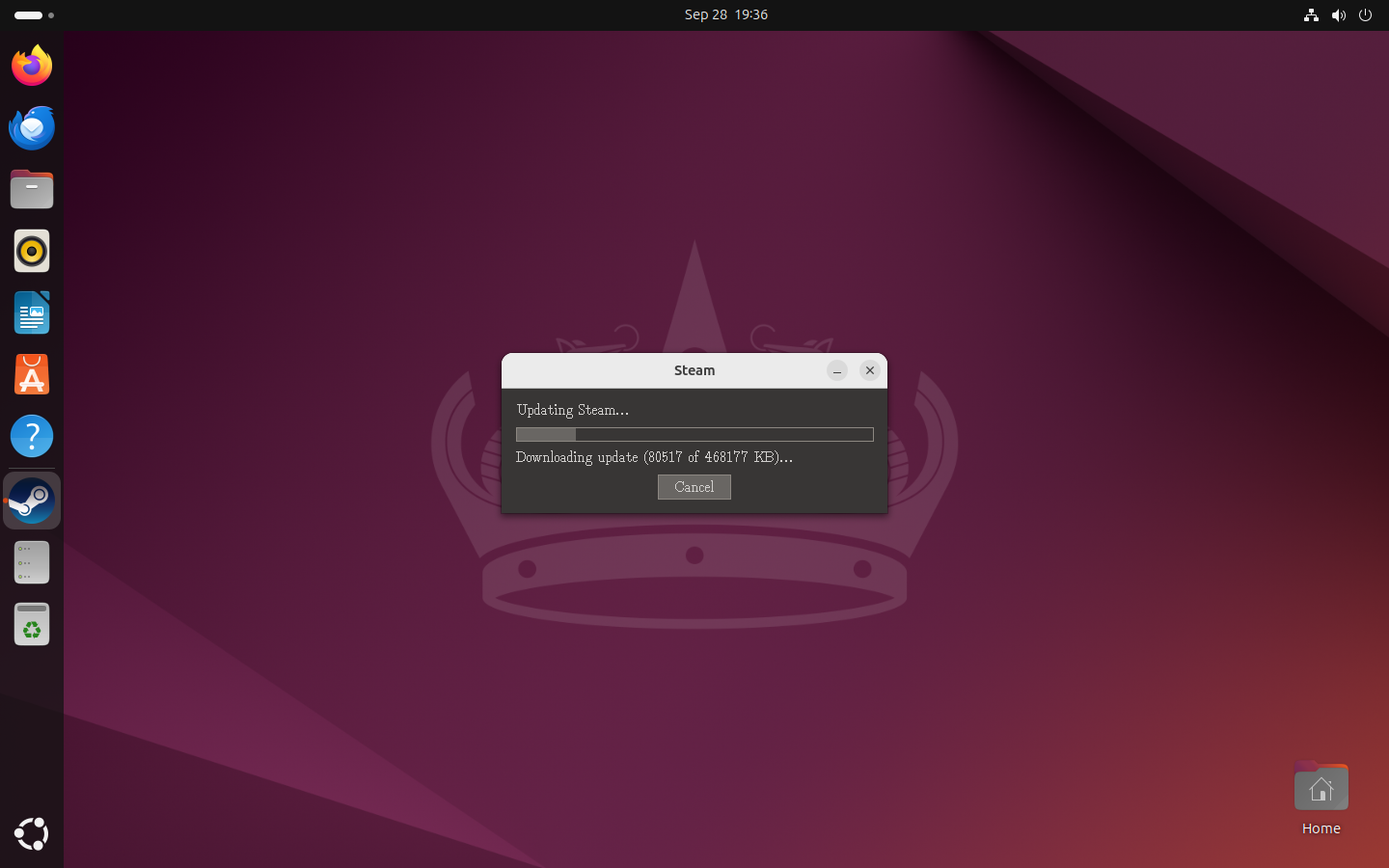Open the Trash from the dock
Viewport: 1389px width, 868px height.
(32, 624)
